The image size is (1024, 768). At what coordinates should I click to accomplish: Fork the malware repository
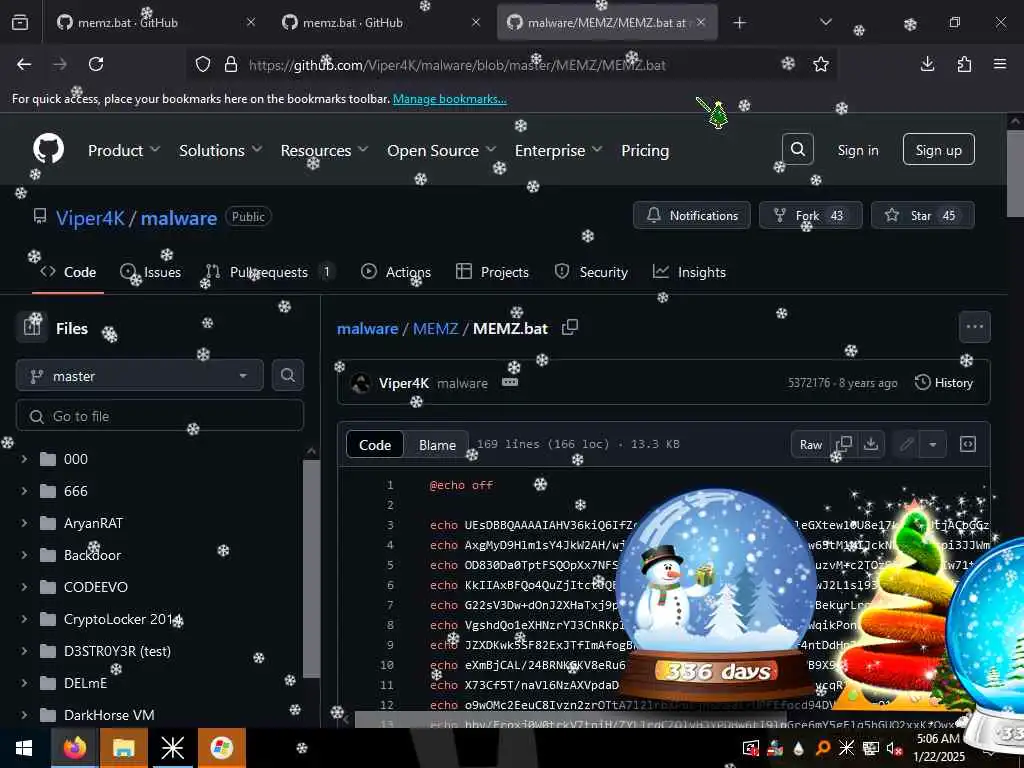(x=810, y=215)
